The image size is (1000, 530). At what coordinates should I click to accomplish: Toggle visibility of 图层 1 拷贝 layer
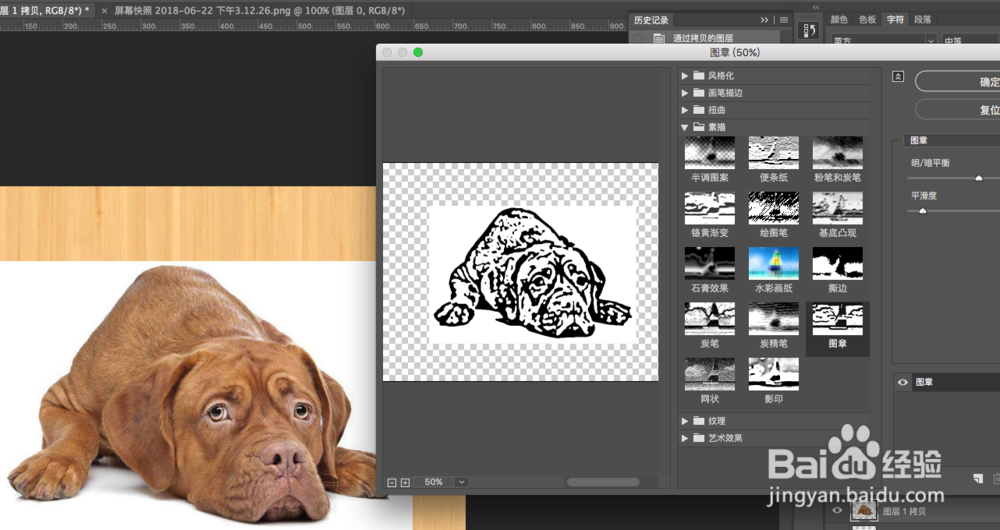pyautogui.click(x=837, y=511)
